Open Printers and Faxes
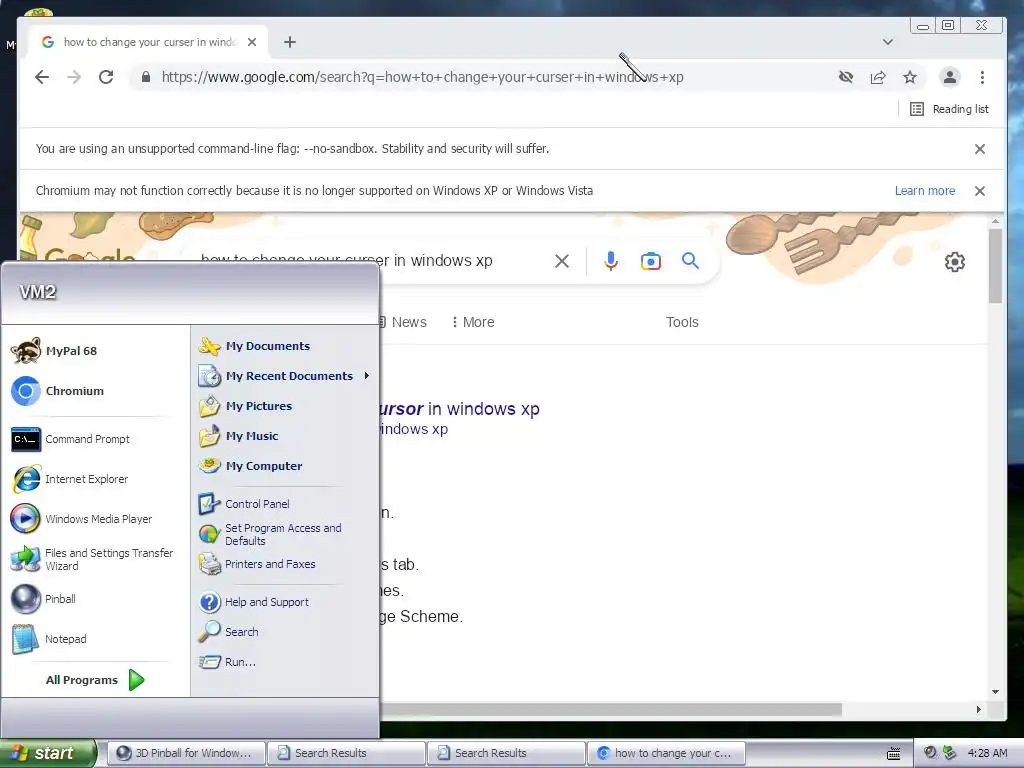 [257, 564]
